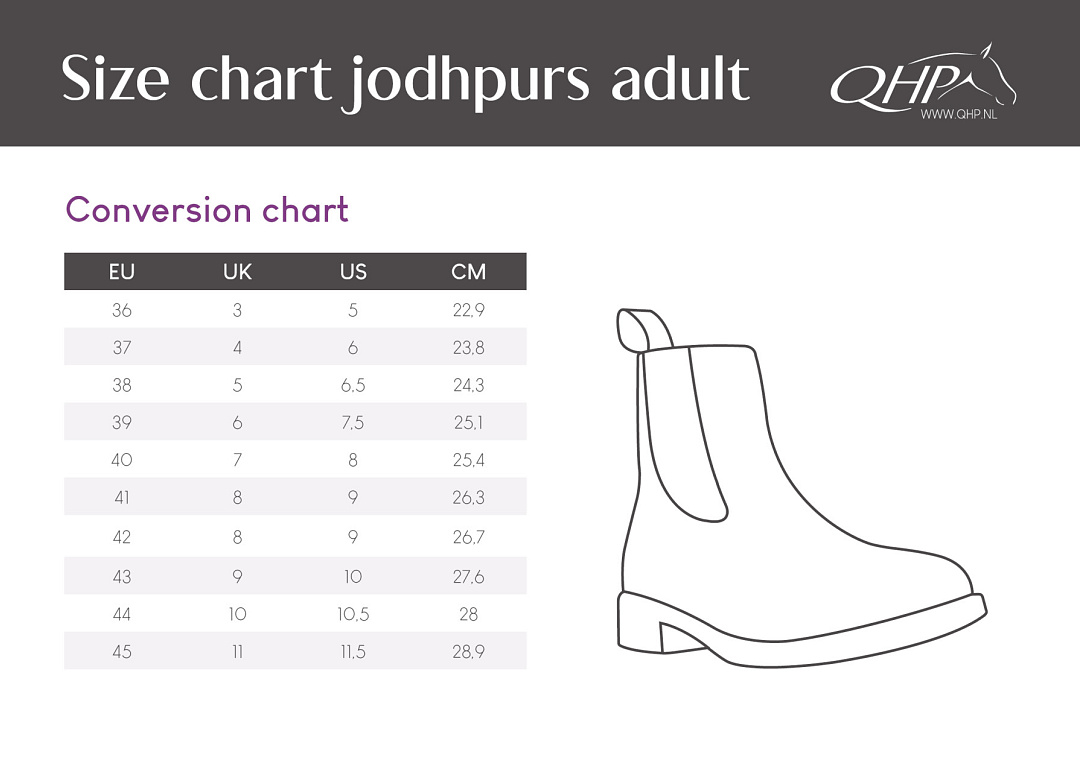The width and height of the screenshot is (1080, 772).
Task: Click the 22,9 CM value
Action: coord(468,310)
